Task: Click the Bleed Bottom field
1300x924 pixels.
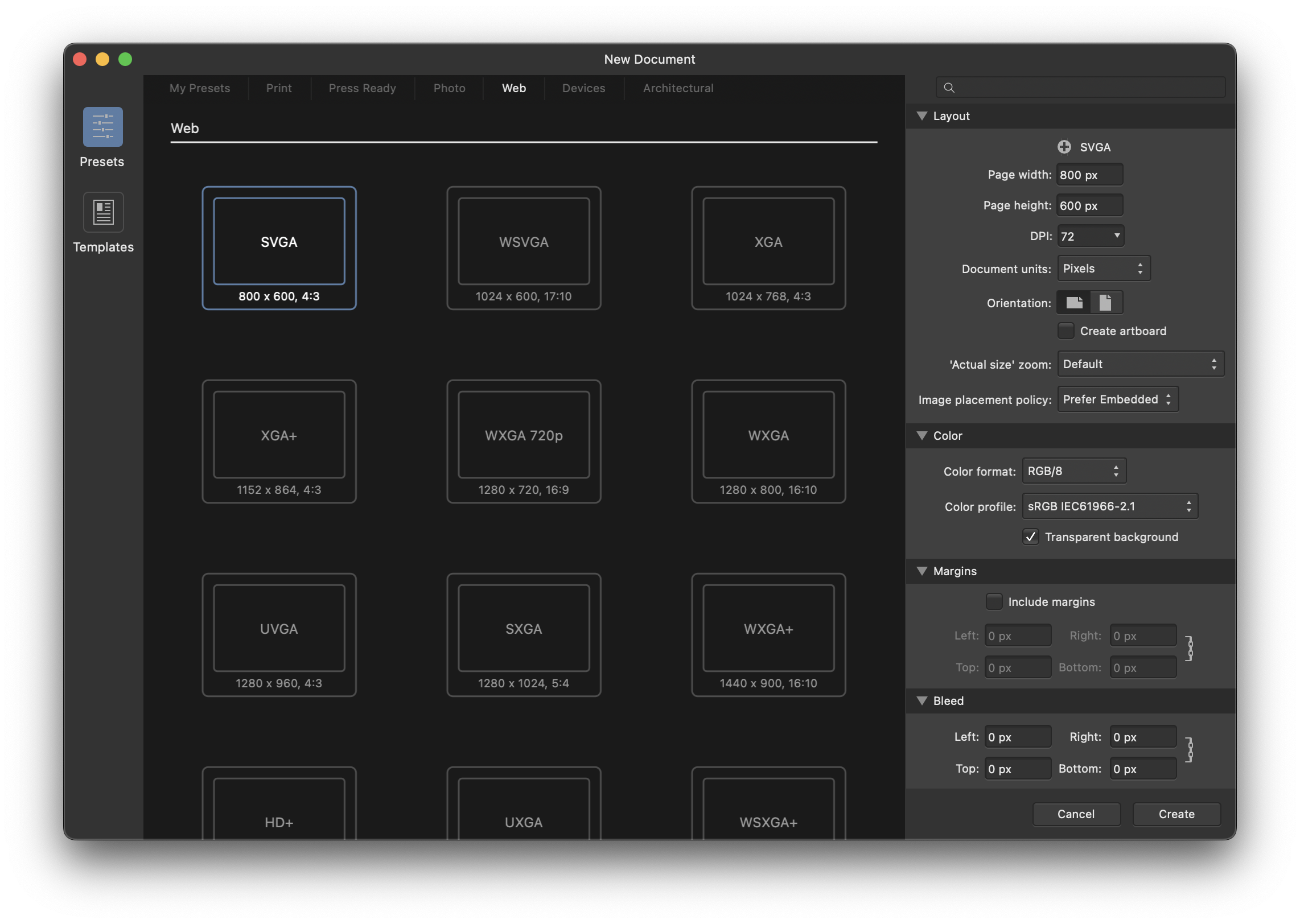Action: point(1143,769)
